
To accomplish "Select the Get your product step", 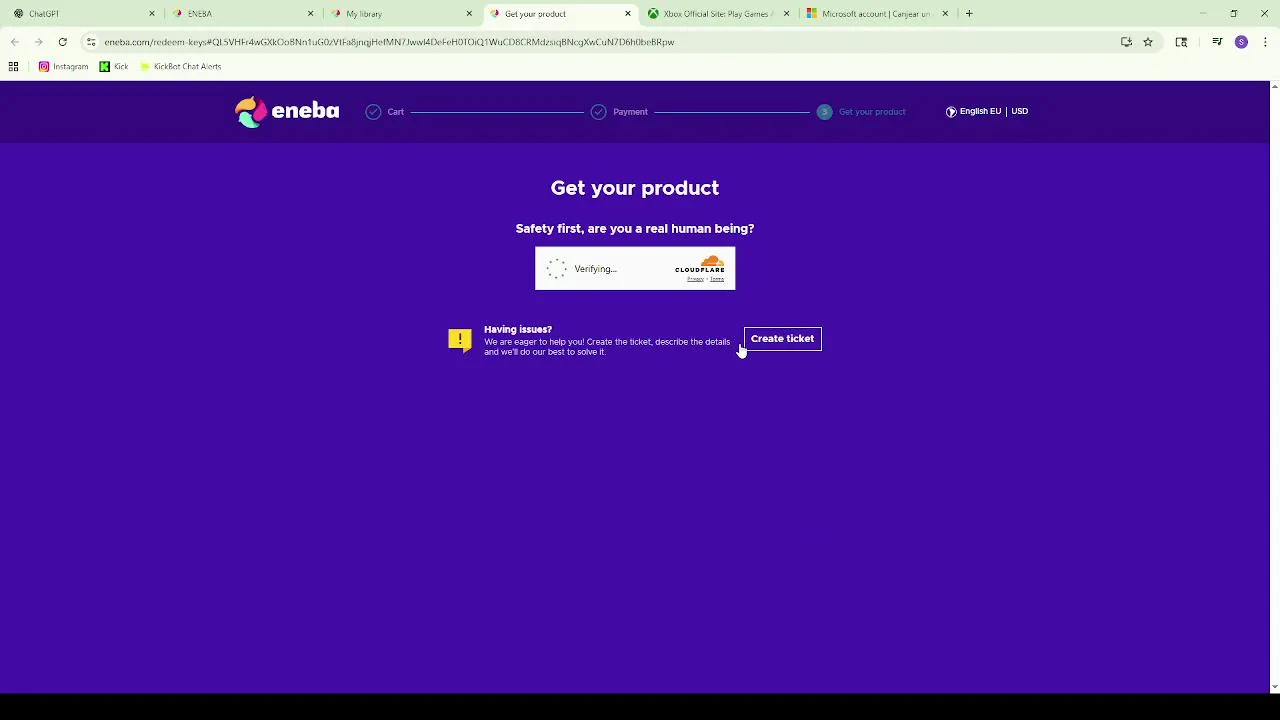I will pyautogui.click(x=861, y=112).
